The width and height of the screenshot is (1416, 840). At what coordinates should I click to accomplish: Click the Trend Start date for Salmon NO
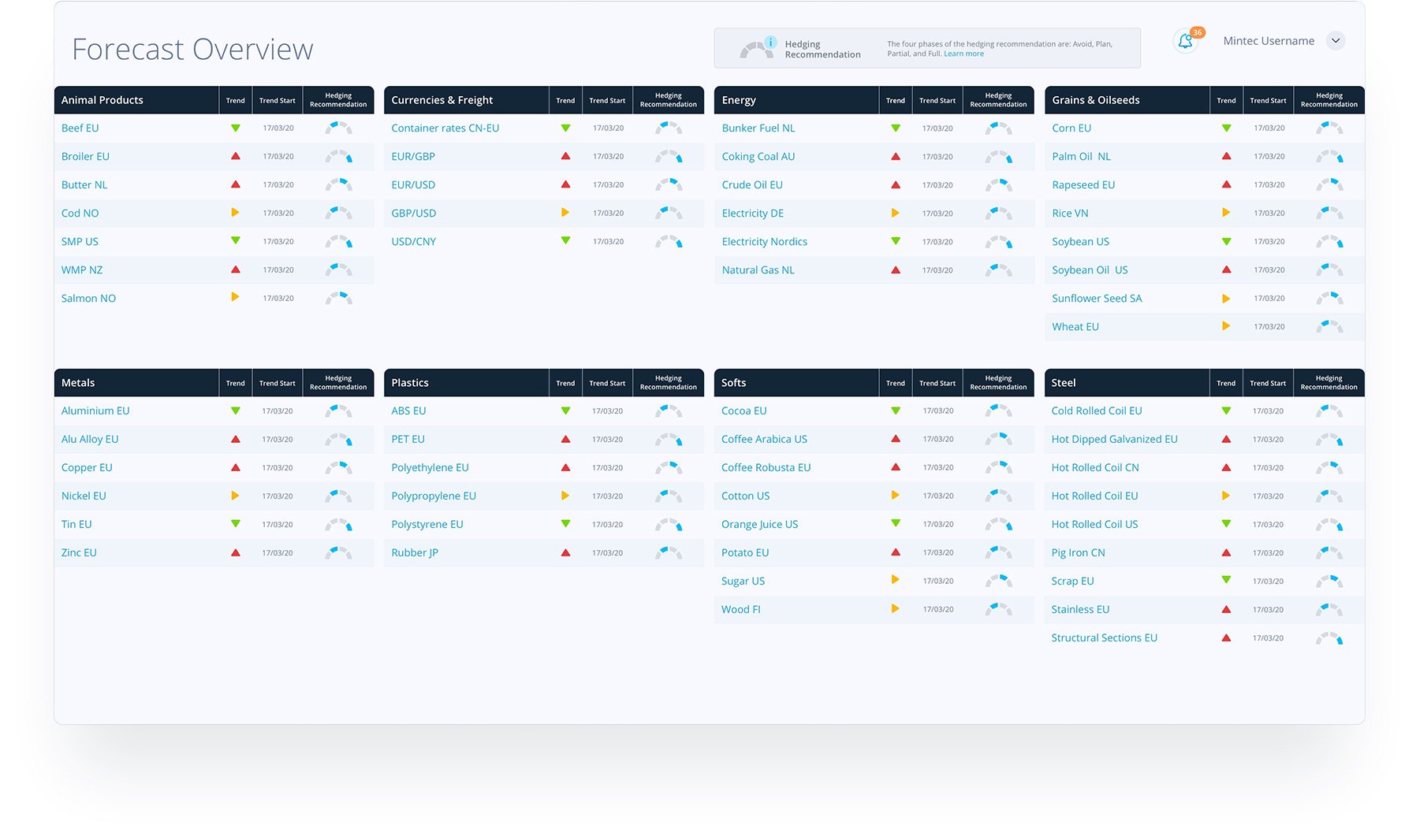(x=278, y=298)
